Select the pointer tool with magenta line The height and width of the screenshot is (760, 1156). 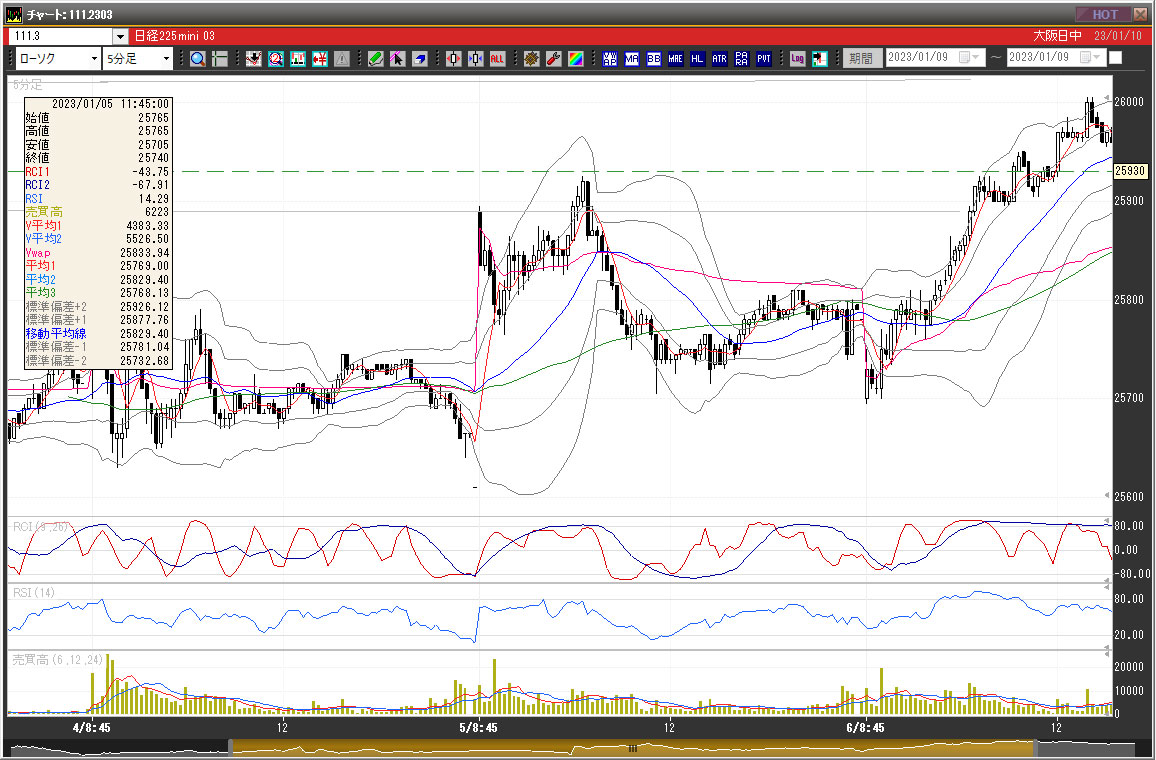pyautogui.click(x=398, y=59)
